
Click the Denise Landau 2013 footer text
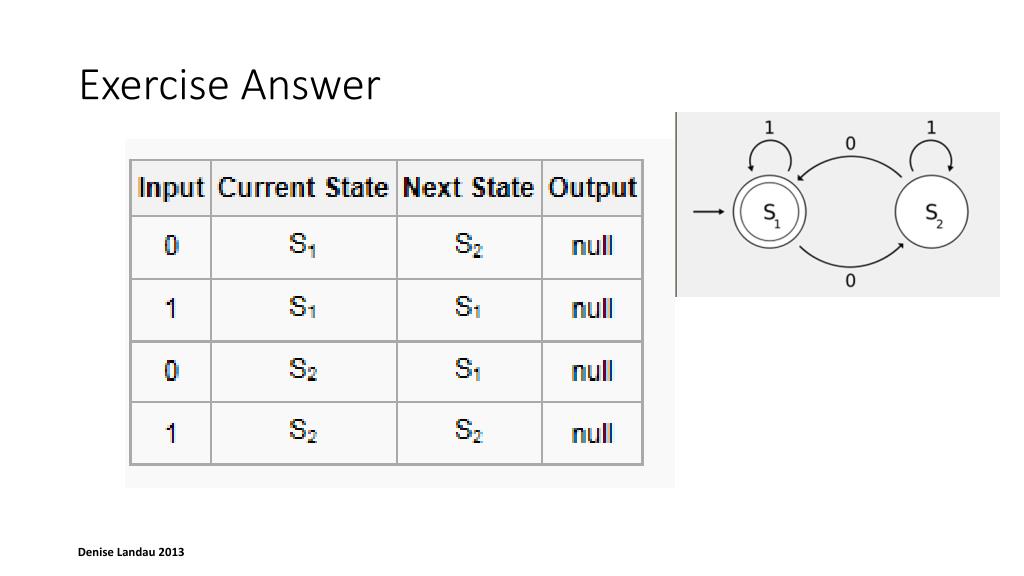coord(131,552)
